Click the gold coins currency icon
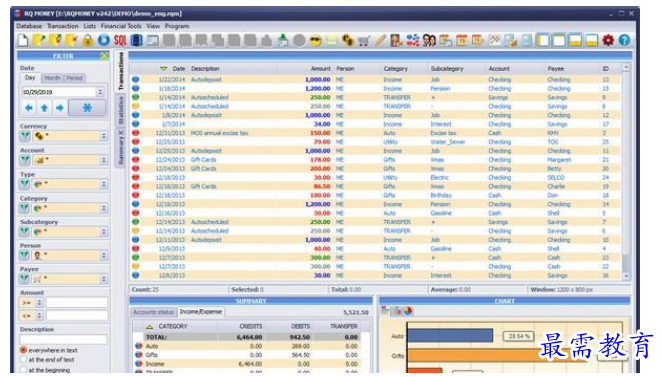 point(347,41)
